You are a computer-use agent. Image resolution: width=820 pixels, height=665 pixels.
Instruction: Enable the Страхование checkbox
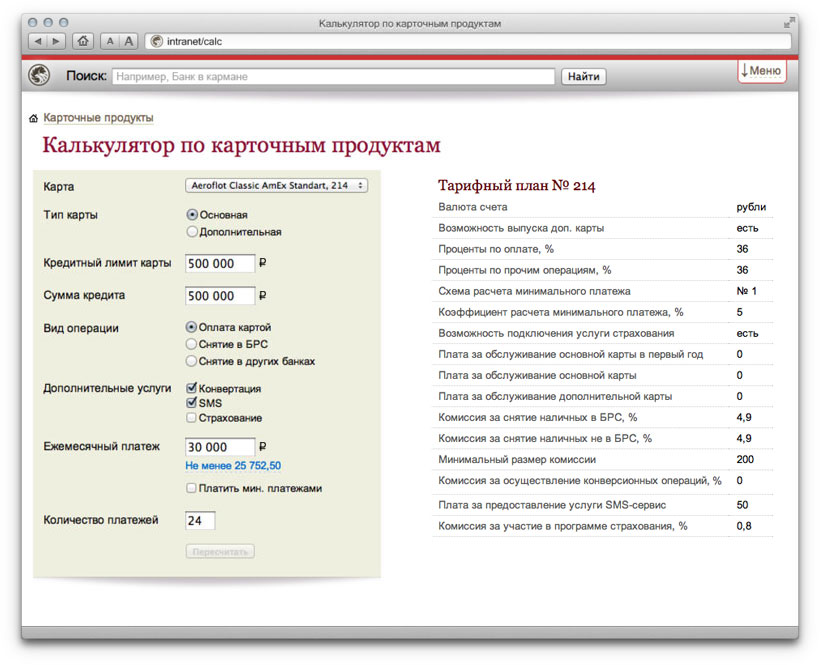click(192, 418)
